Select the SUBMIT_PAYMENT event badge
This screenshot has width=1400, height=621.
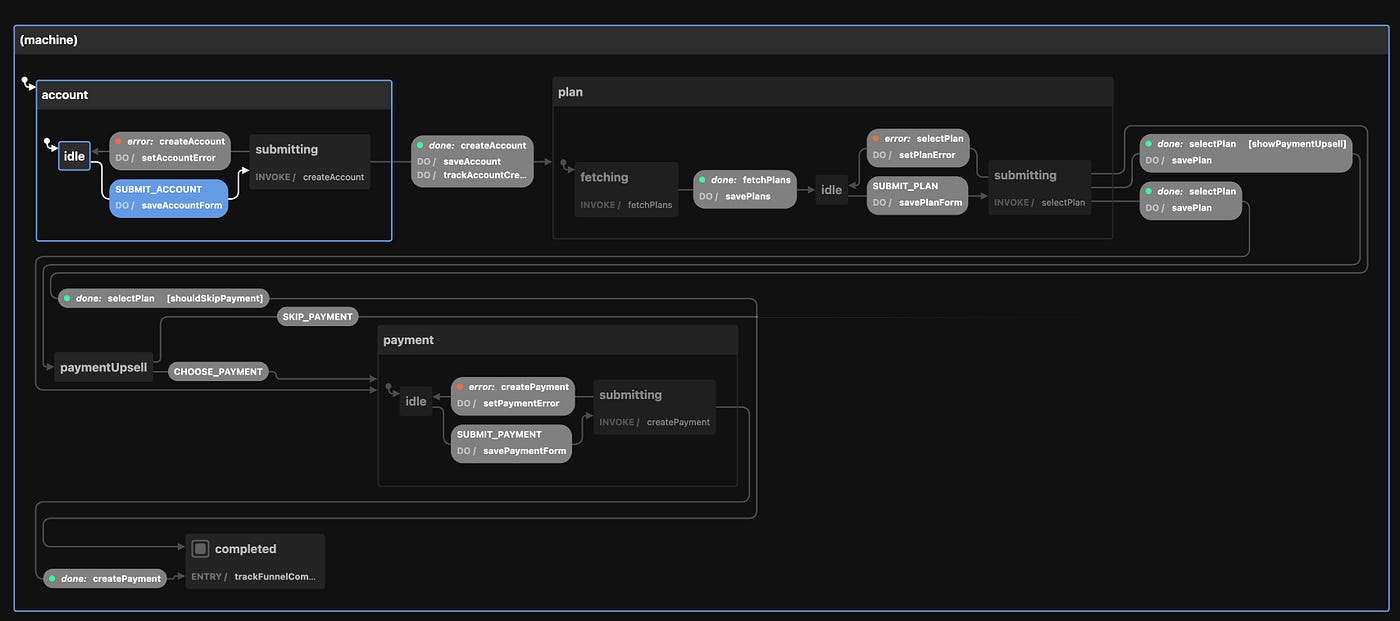500,434
